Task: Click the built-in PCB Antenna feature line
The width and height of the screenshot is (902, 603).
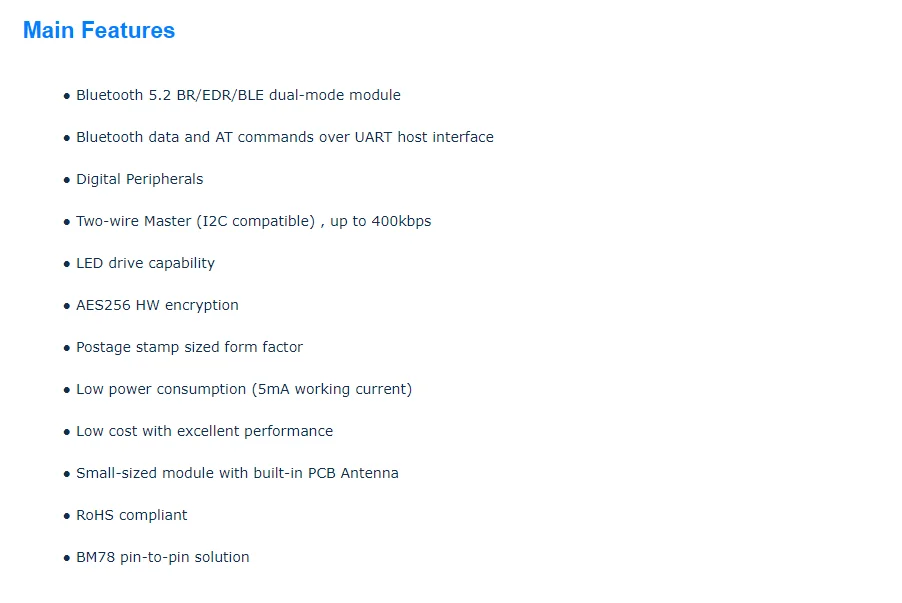Action: pyautogui.click(x=237, y=473)
